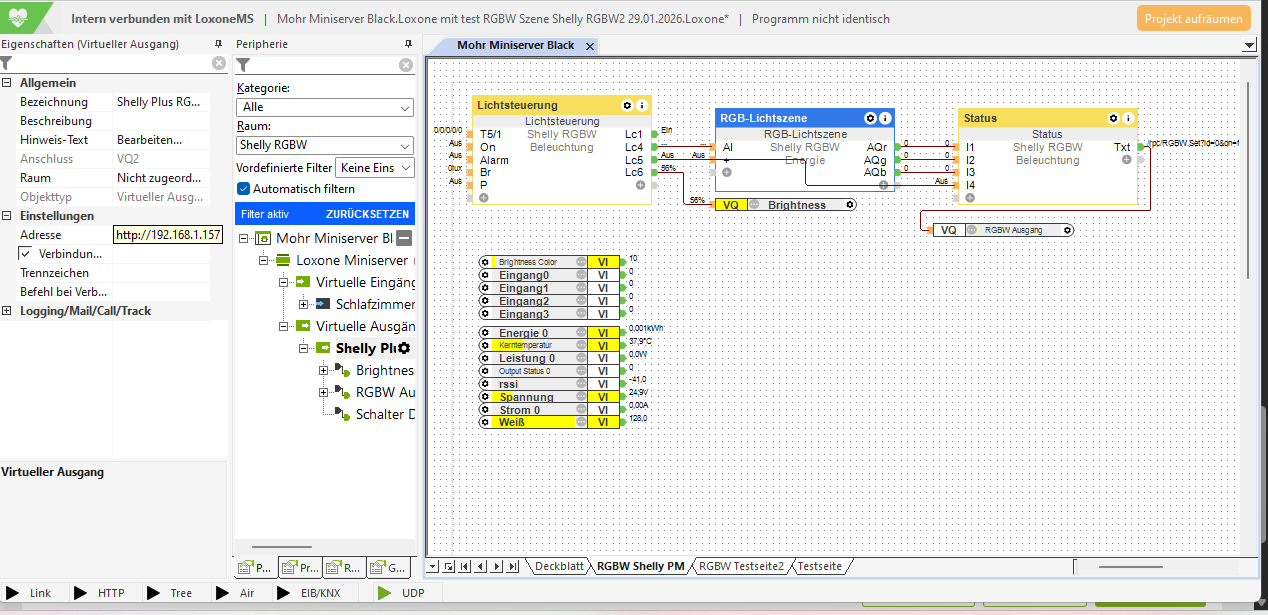
Task: Show info icon of Lichtsteuerung block
Action: tap(642, 105)
